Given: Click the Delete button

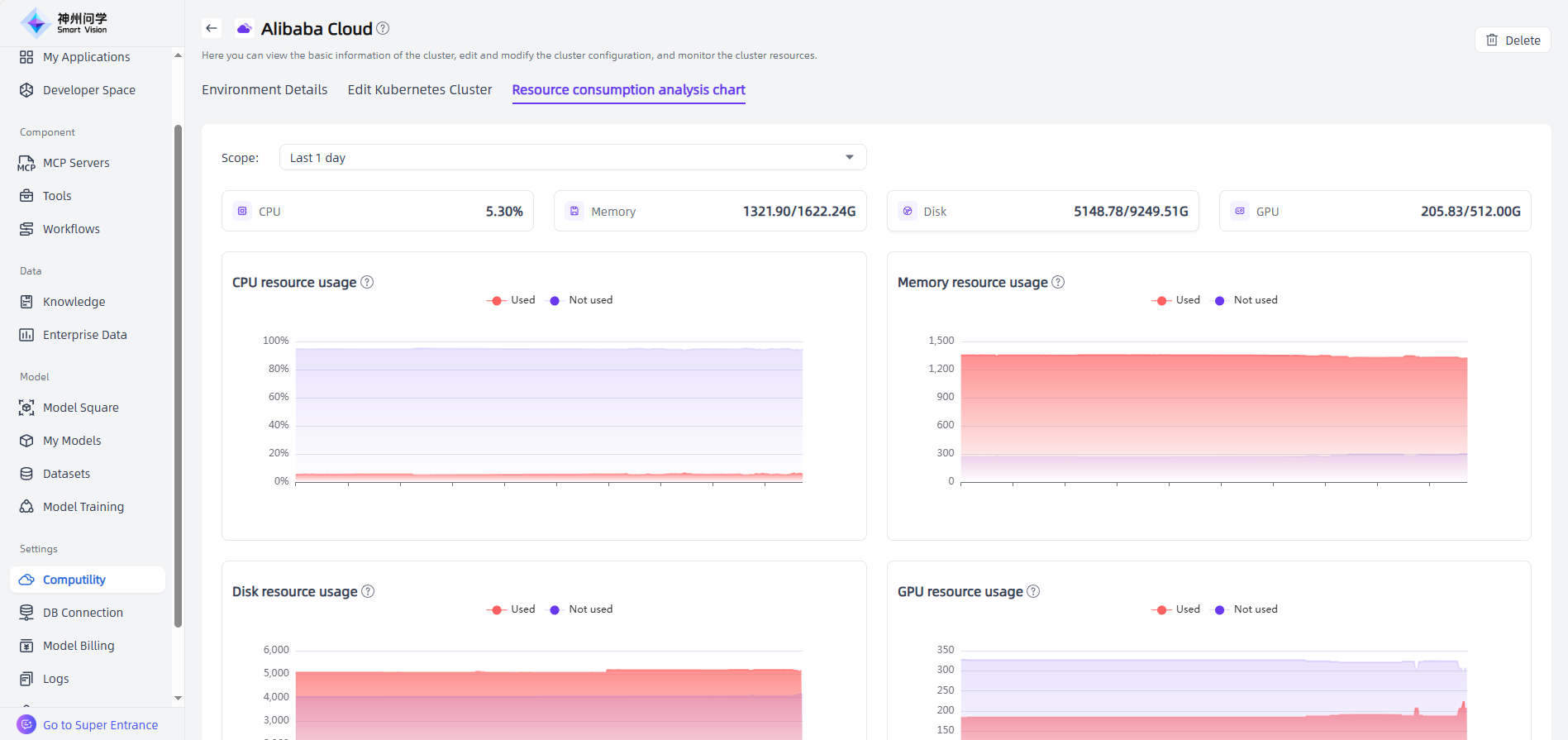Looking at the screenshot, I should (1513, 40).
